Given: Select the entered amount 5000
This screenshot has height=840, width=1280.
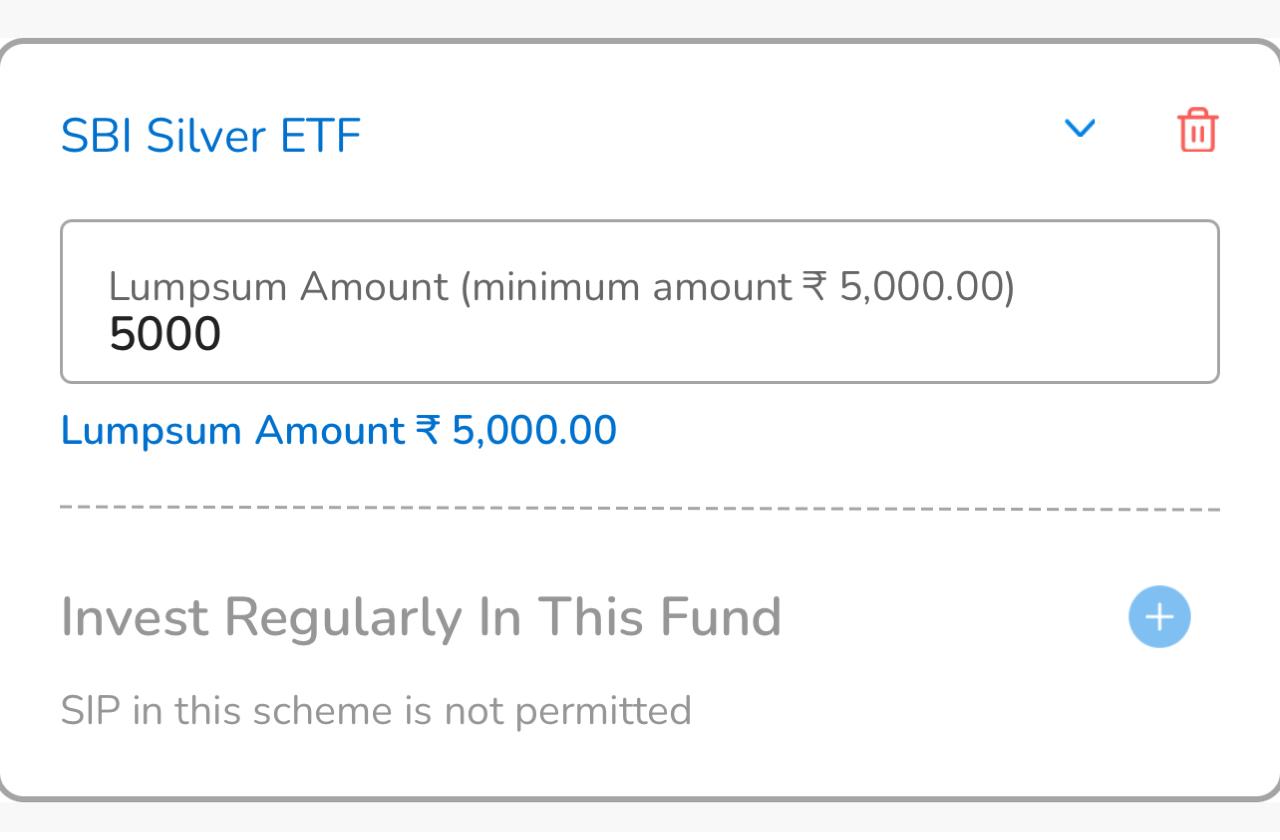Looking at the screenshot, I should click(x=166, y=333).
